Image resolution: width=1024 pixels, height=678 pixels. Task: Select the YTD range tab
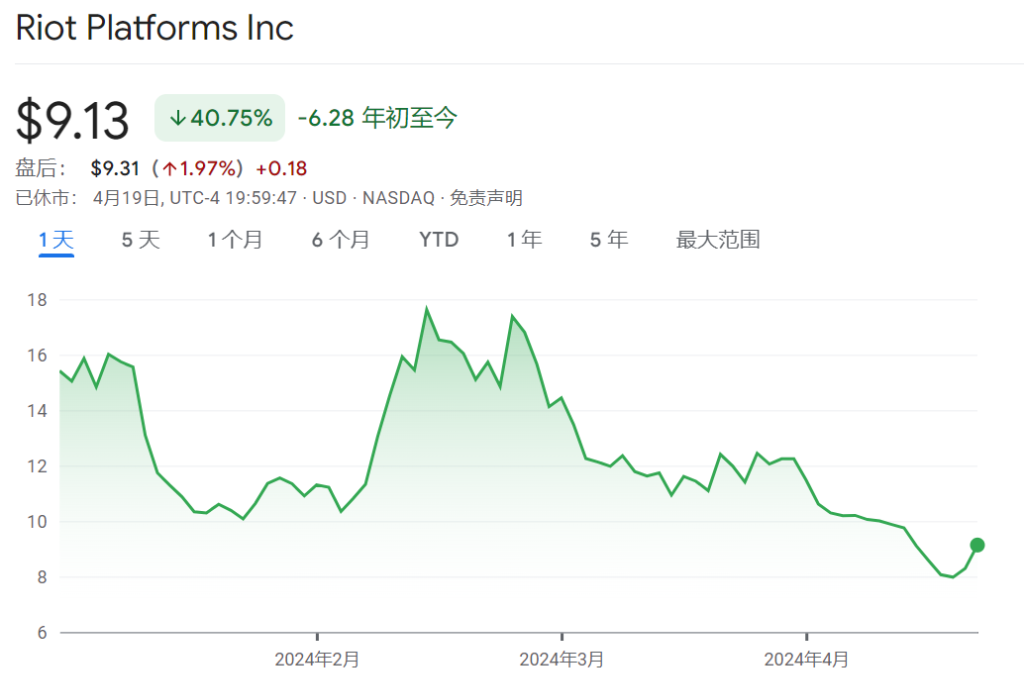pyautogui.click(x=438, y=240)
